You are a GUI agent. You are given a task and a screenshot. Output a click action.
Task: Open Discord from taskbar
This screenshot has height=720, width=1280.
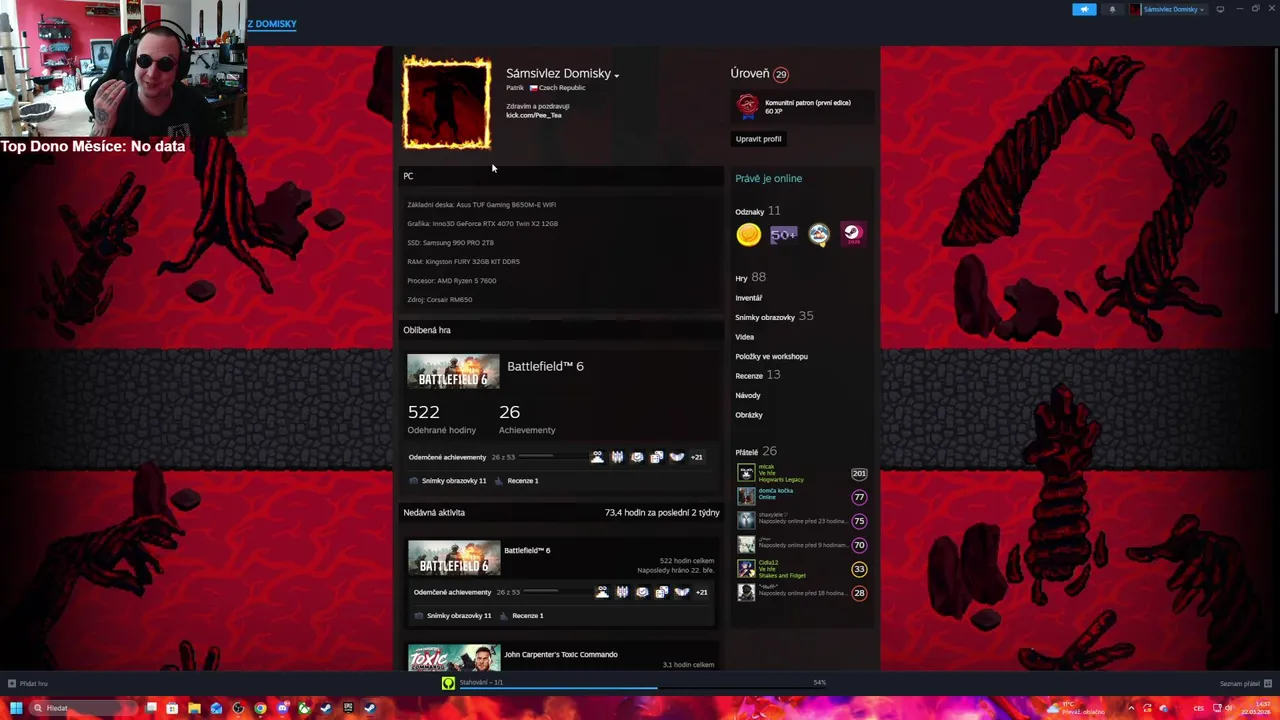tap(282, 708)
